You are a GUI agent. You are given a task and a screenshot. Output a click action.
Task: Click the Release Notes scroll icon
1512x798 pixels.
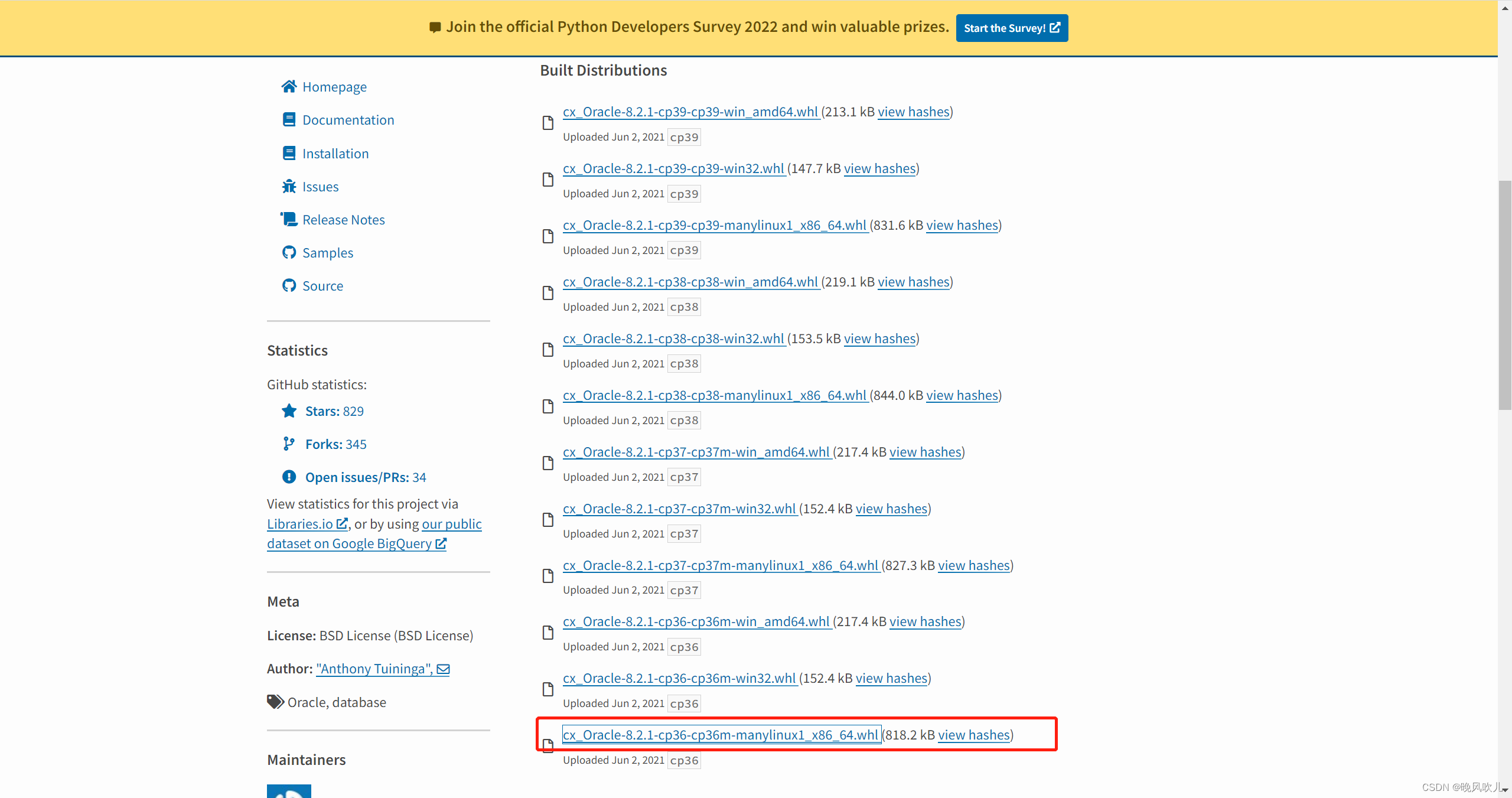tap(289, 220)
